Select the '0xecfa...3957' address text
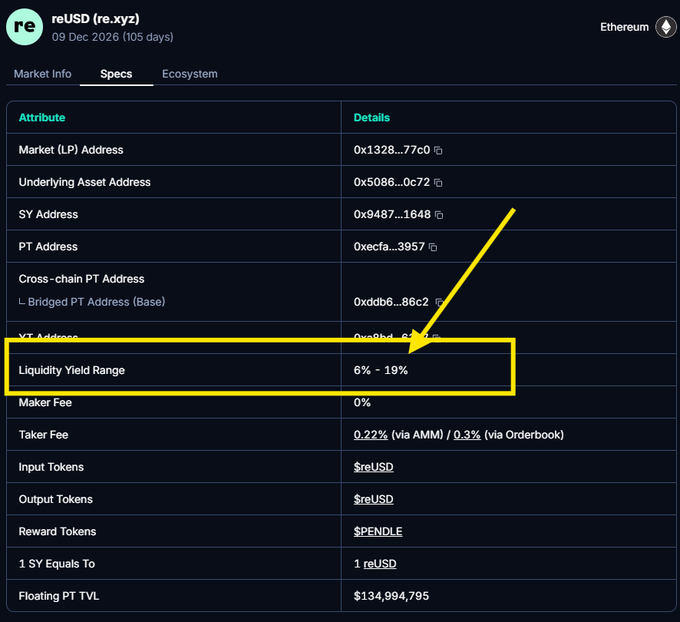The image size is (680, 622). tap(389, 246)
